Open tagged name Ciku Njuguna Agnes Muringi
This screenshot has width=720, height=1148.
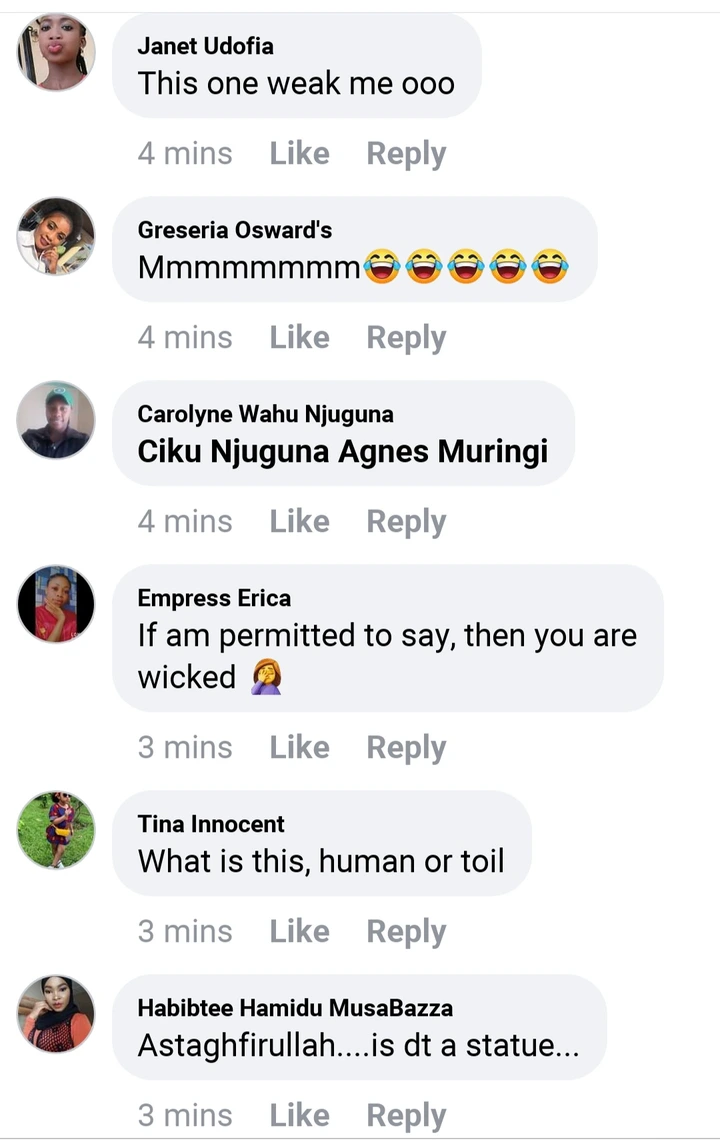(x=342, y=452)
